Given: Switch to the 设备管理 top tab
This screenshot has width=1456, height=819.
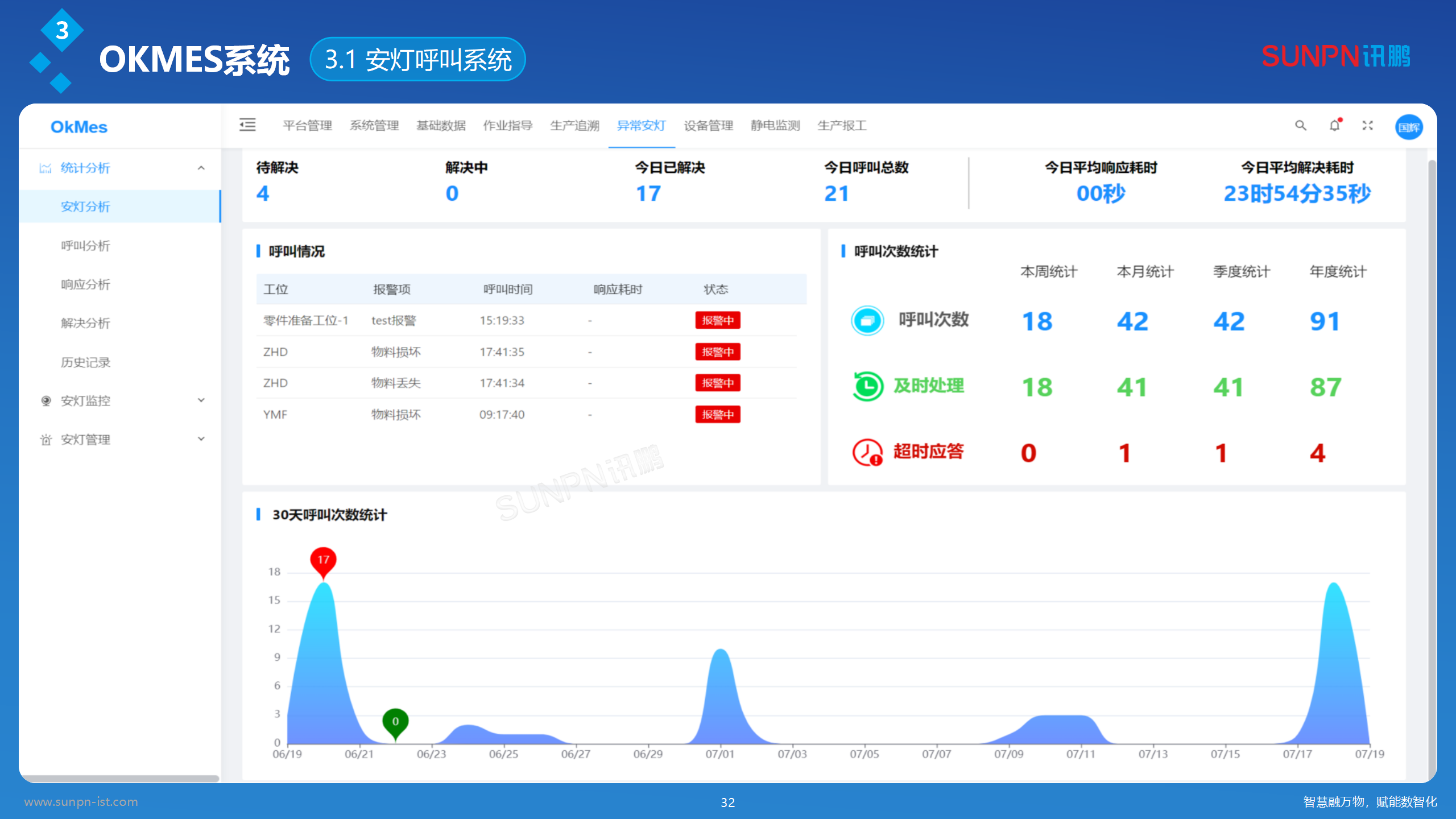Looking at the screenshot, I should [x=708, y=126].
